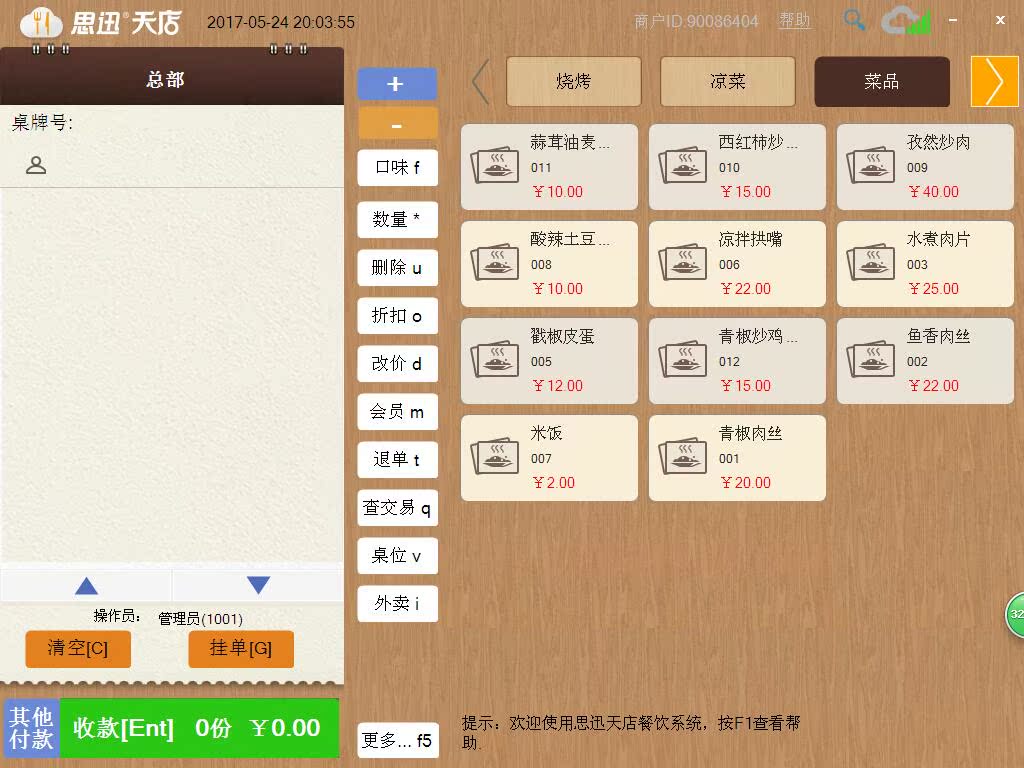Click the dish icon for 水煮肉片
The width and height of the screenshot is (1024, 768).
point(871,263)
